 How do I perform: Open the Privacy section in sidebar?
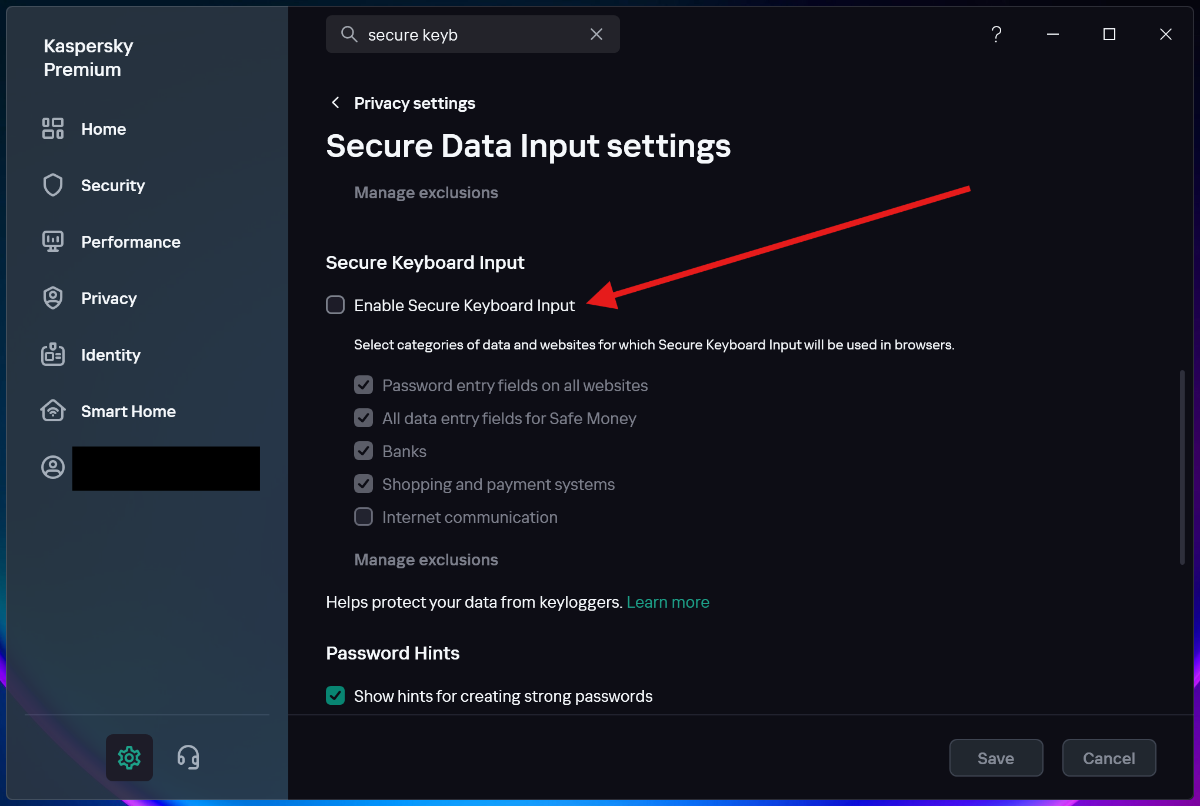pos(108,298)
